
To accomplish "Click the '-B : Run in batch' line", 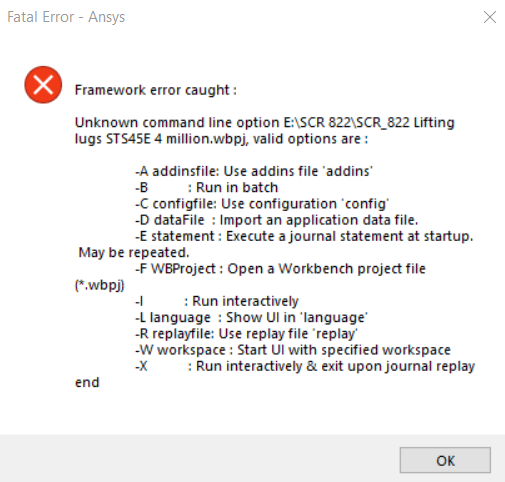I will [x=206, y=187].
